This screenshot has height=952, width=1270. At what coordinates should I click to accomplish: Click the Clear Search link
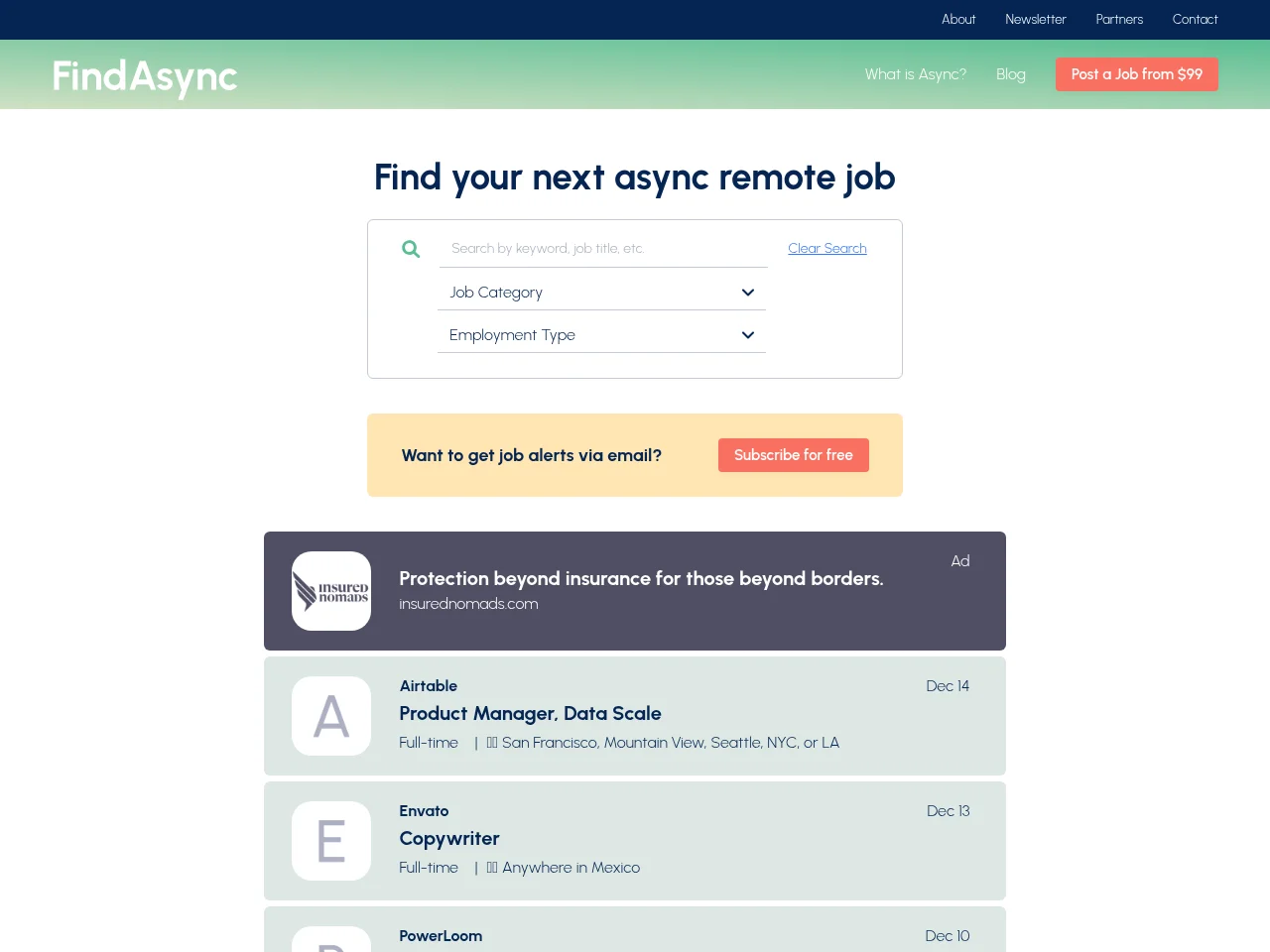tap(827, 248)
